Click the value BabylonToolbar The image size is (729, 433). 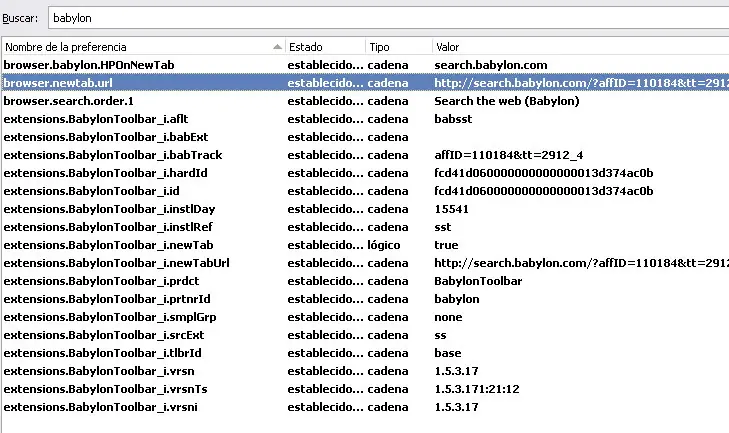(x=478, y=281)
